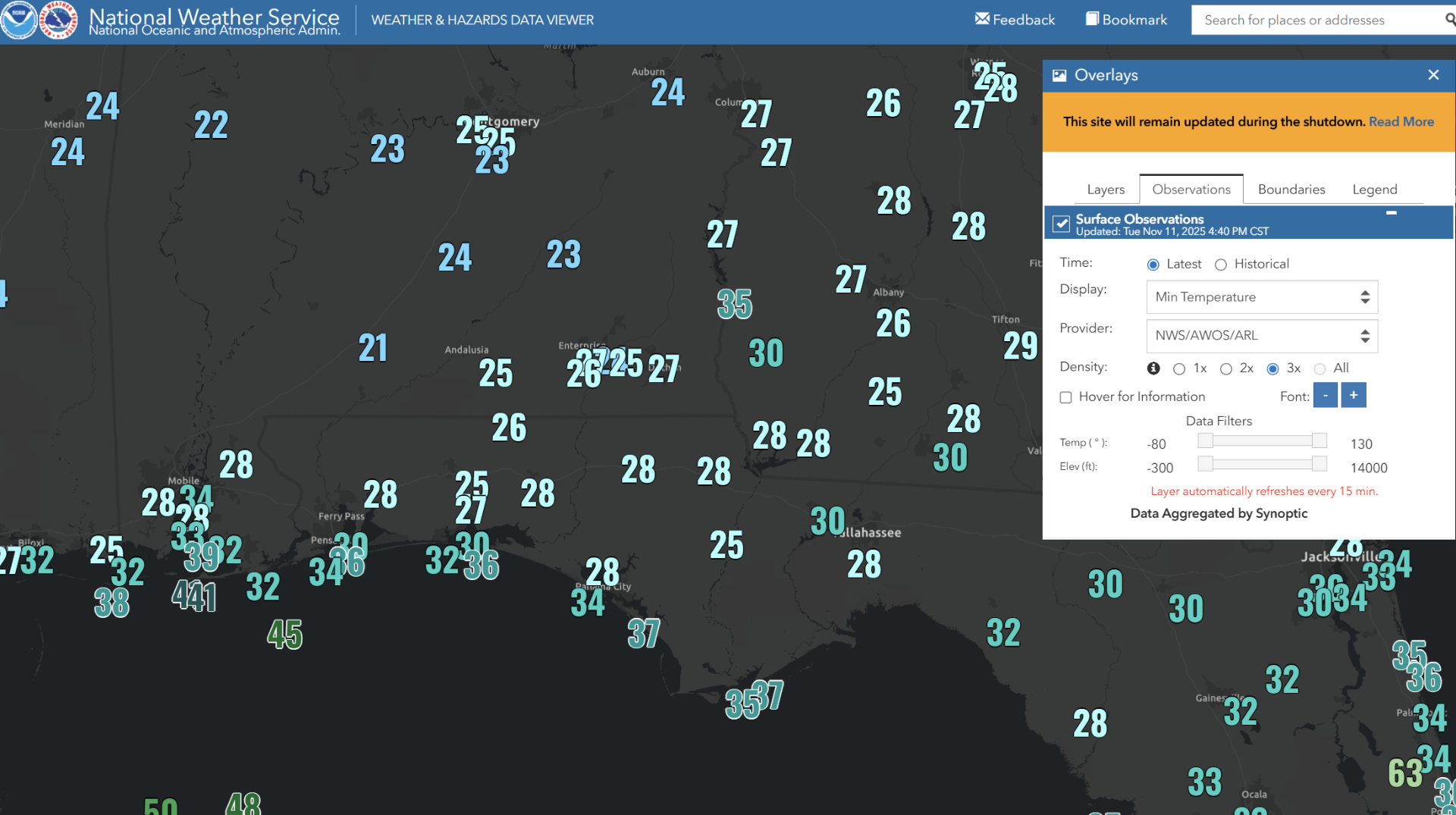Click the search magnifier icon
Image resolution: width=1456 pixels, height=815 pixels.
pyautogui.click(x=1449, y=20)
